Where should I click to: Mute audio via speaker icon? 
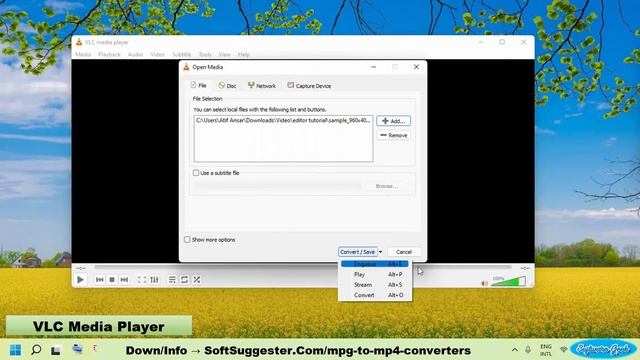484,283
